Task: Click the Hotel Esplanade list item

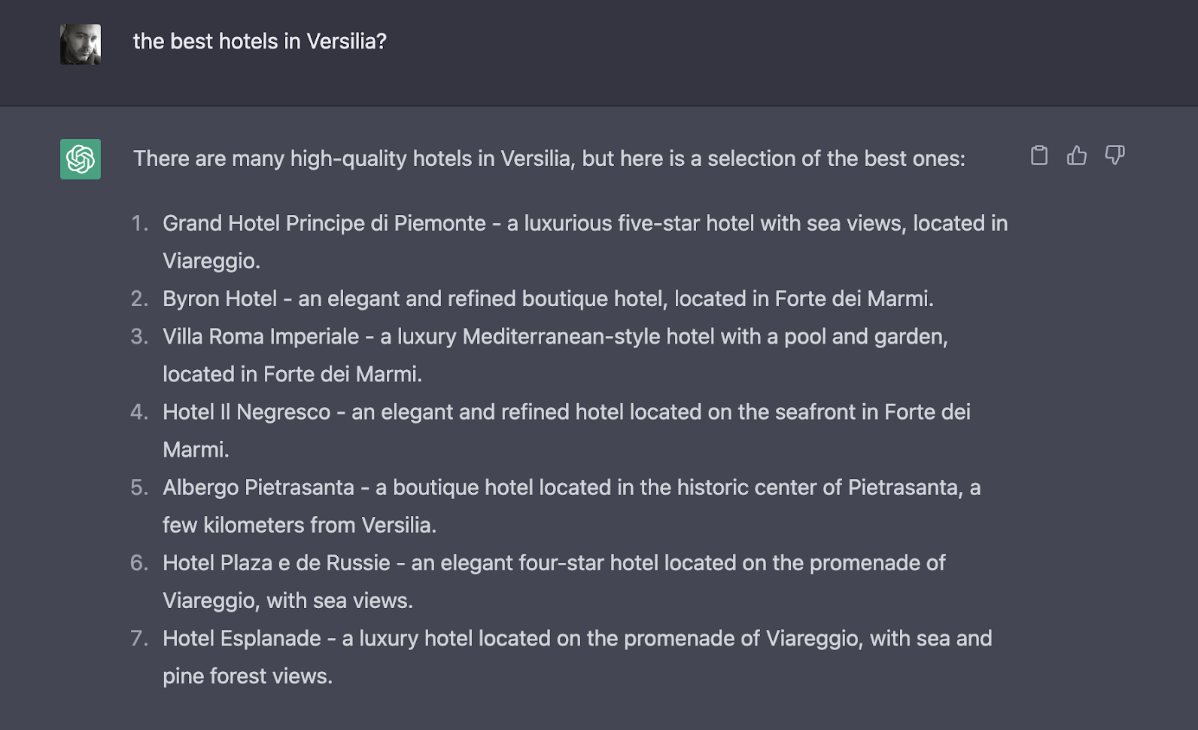Action: point(577,657)
